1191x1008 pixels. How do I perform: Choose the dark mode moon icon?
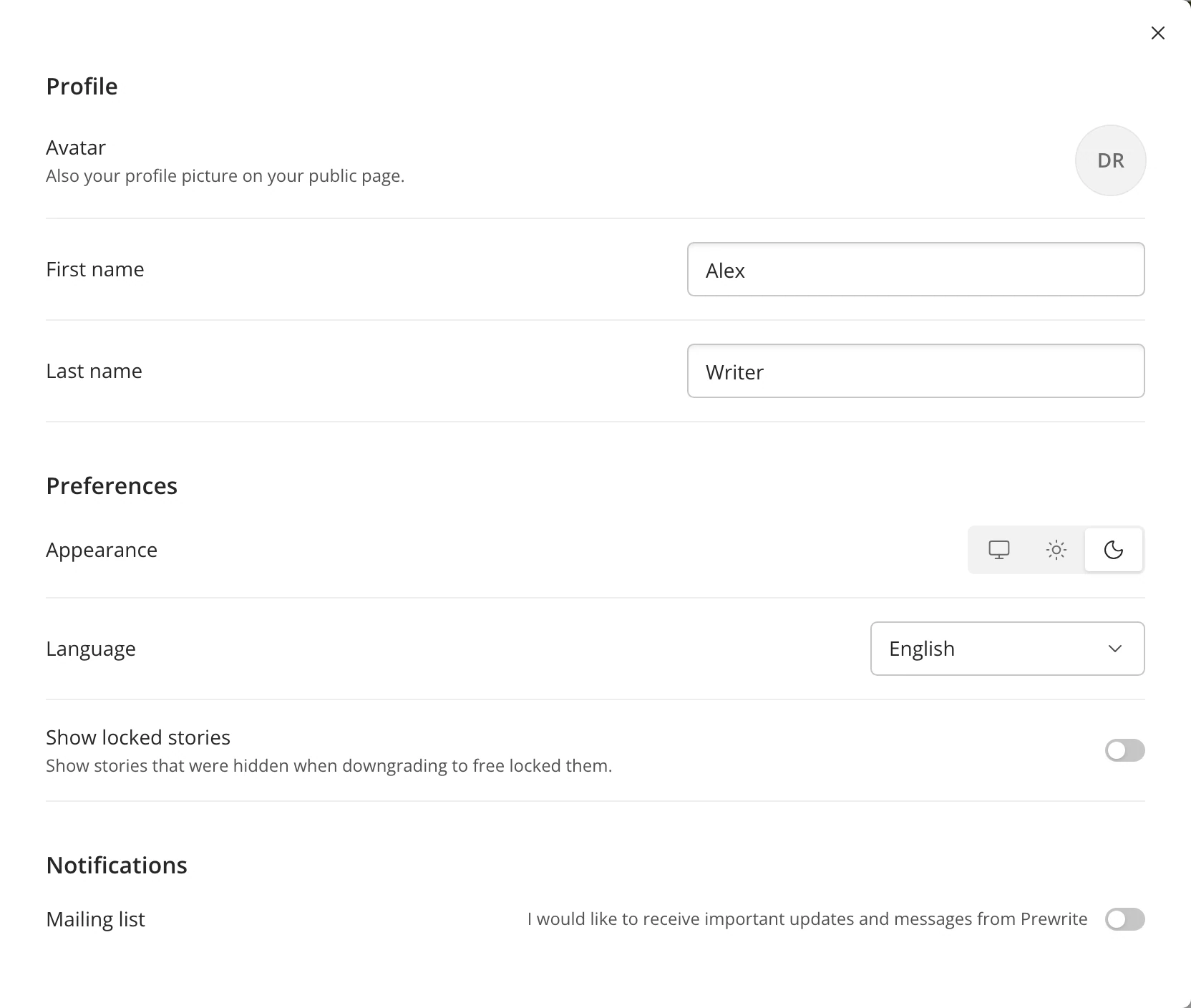point(1114,550)
